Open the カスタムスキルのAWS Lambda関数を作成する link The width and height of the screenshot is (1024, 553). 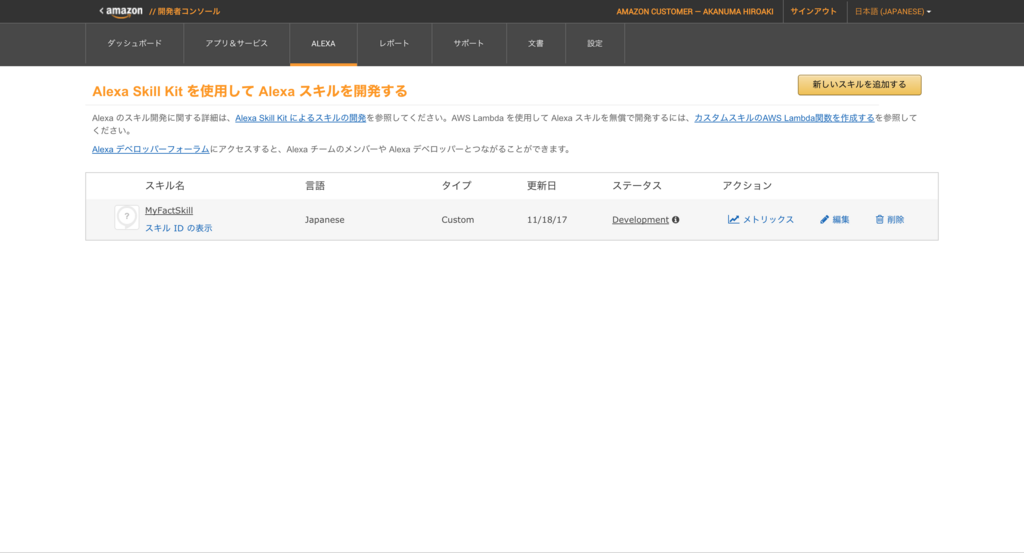[x=784, y=118]
